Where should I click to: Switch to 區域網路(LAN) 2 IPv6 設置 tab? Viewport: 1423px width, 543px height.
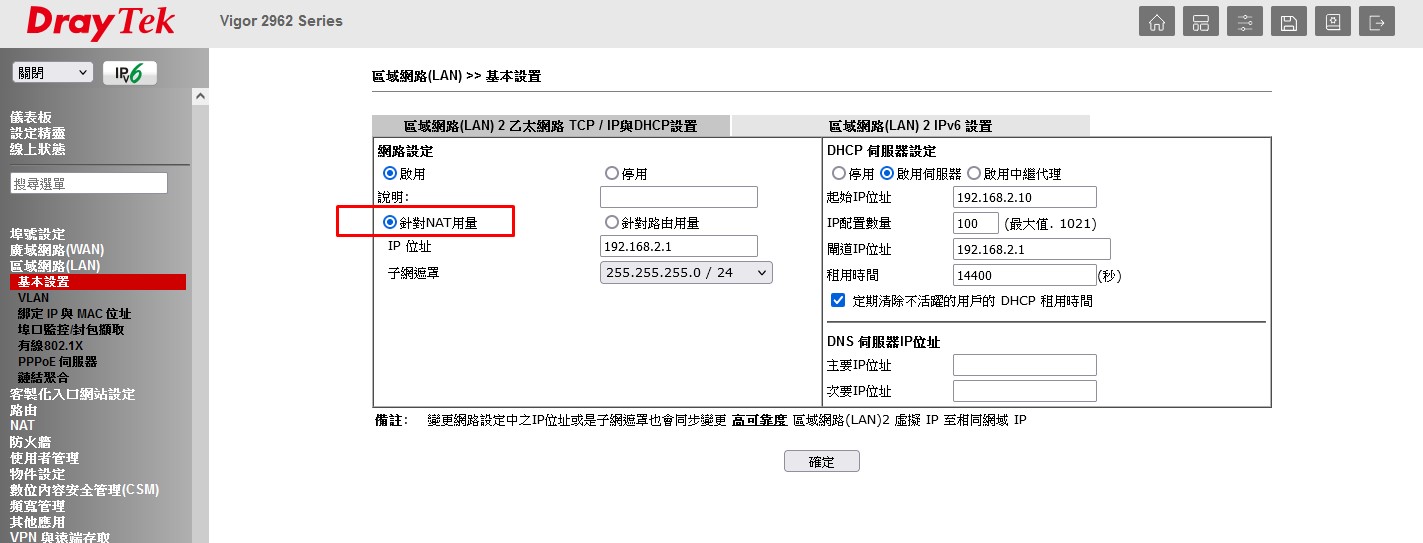click(x=910, y=126)
